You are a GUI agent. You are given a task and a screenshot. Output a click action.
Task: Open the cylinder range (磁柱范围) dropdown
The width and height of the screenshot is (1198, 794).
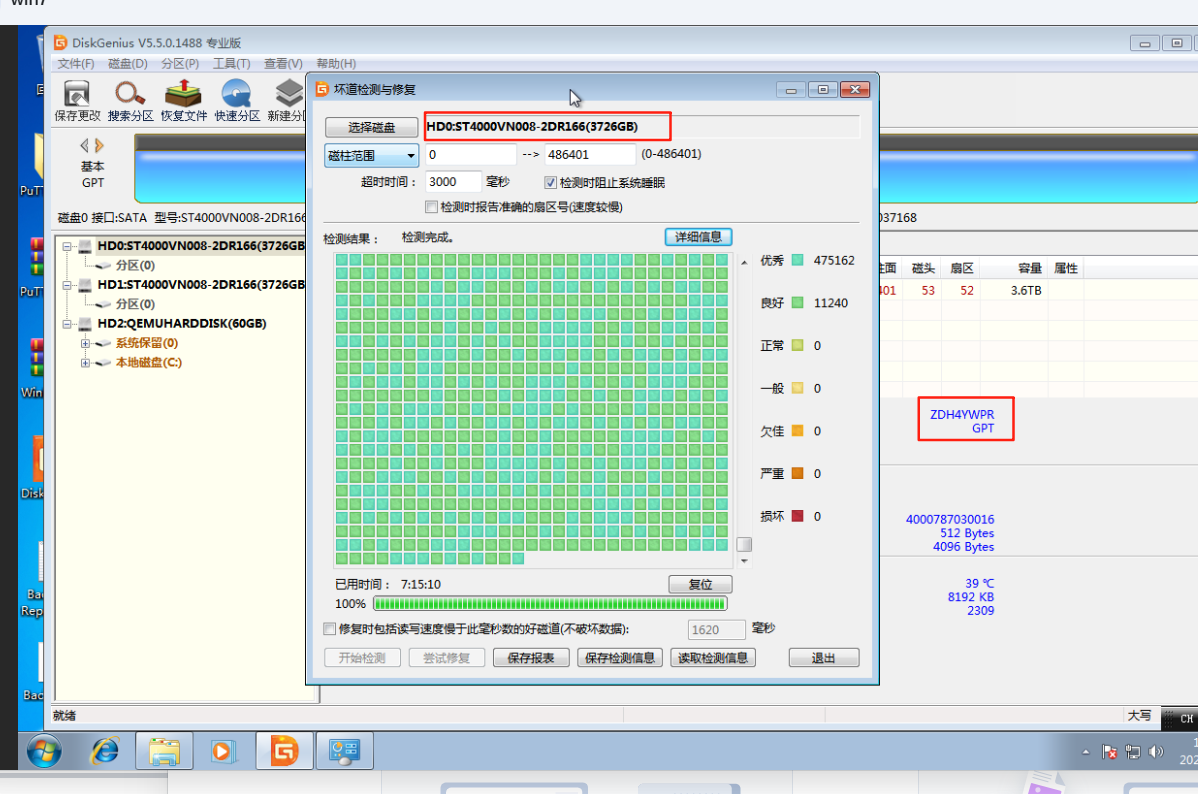click(371, 155)
